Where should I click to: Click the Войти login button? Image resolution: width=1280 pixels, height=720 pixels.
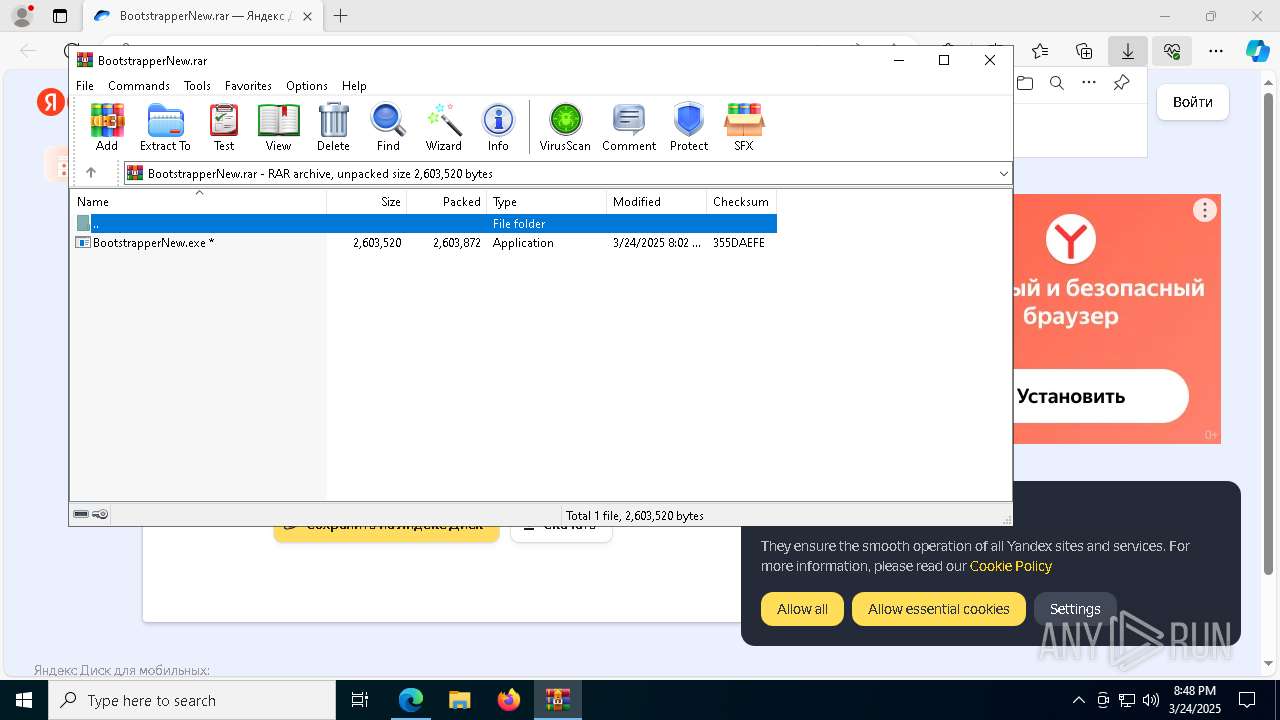tap(1193, 102)
